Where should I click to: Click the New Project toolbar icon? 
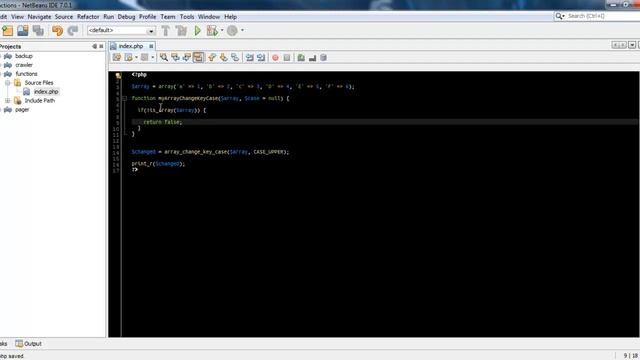[8, 31]
